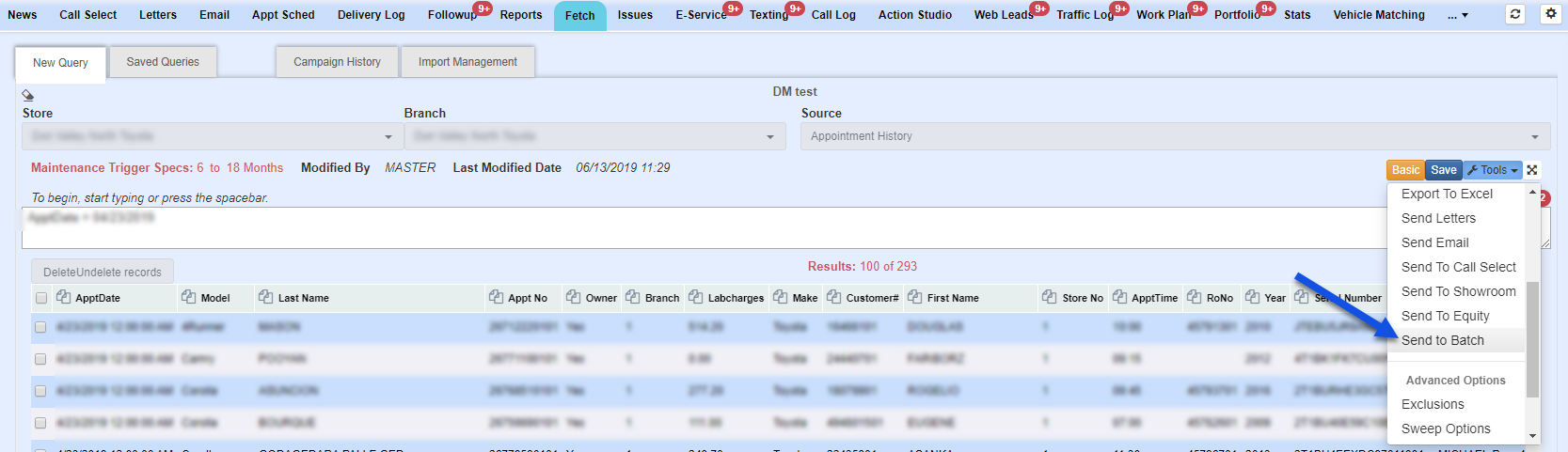
Task: Check the third row's checkbox
Action: 40,391
